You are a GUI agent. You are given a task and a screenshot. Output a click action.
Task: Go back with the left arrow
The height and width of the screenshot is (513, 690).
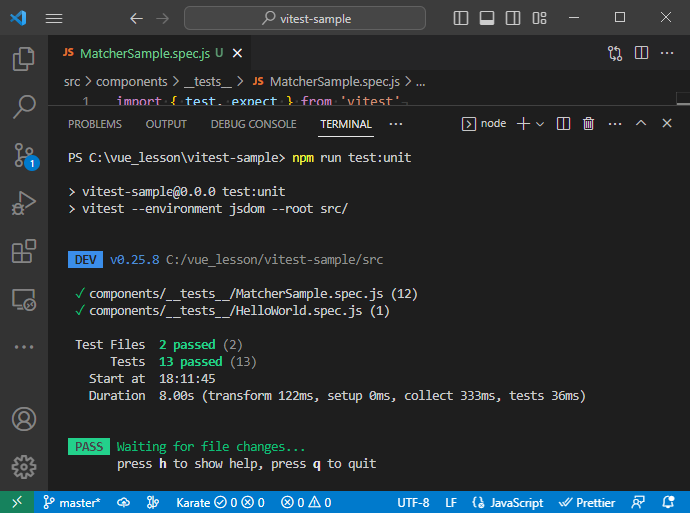pyautogui.click(x=136, y=18)
